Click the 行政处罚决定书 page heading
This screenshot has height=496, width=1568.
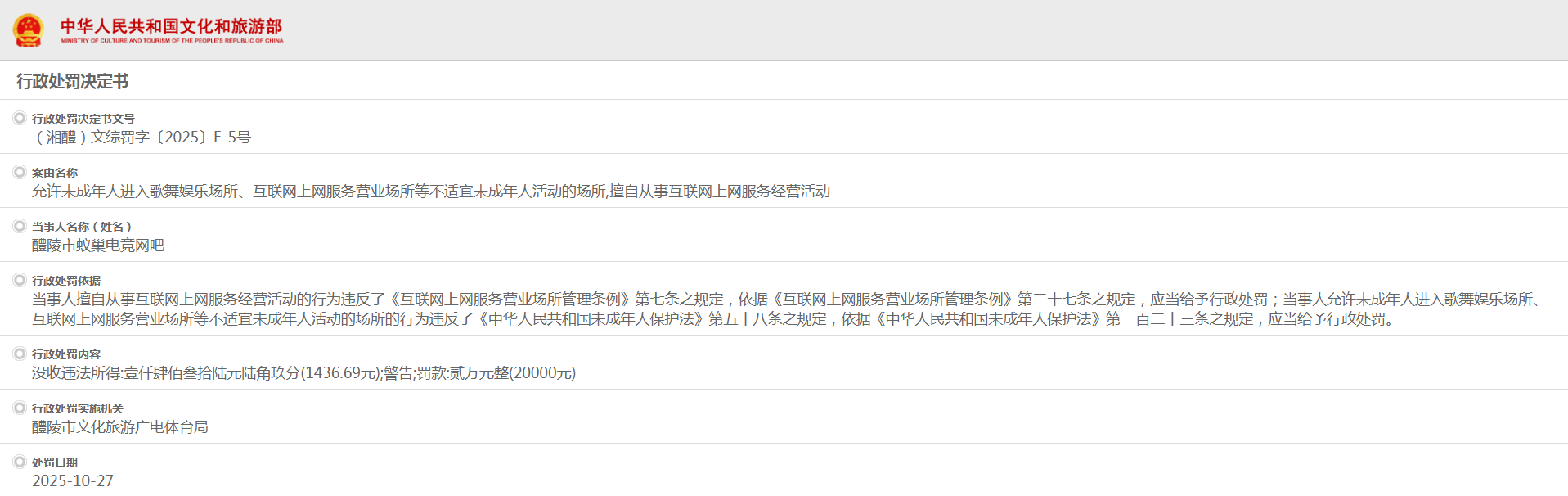coord(72,81)
